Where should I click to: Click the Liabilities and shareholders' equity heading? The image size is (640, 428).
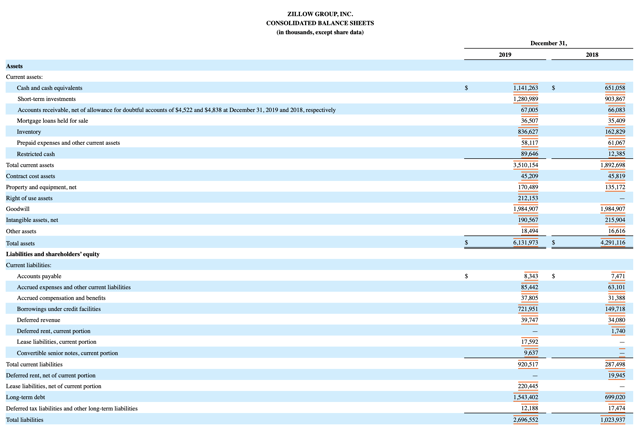point(52,254)
